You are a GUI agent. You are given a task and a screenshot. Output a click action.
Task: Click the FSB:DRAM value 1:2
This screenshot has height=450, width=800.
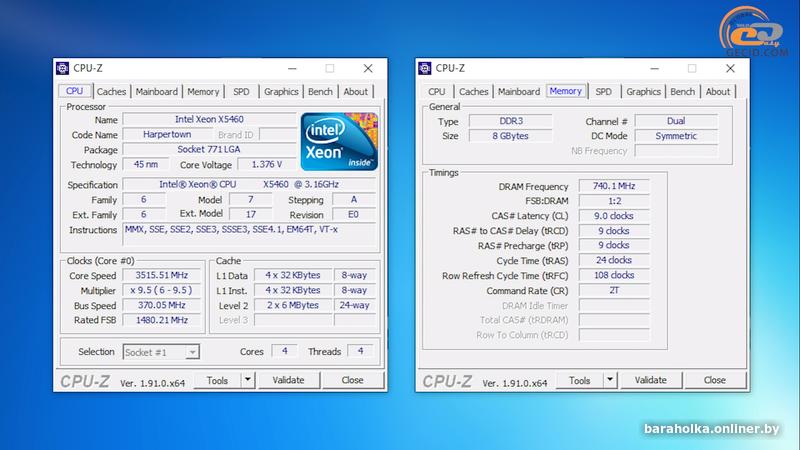614,201
